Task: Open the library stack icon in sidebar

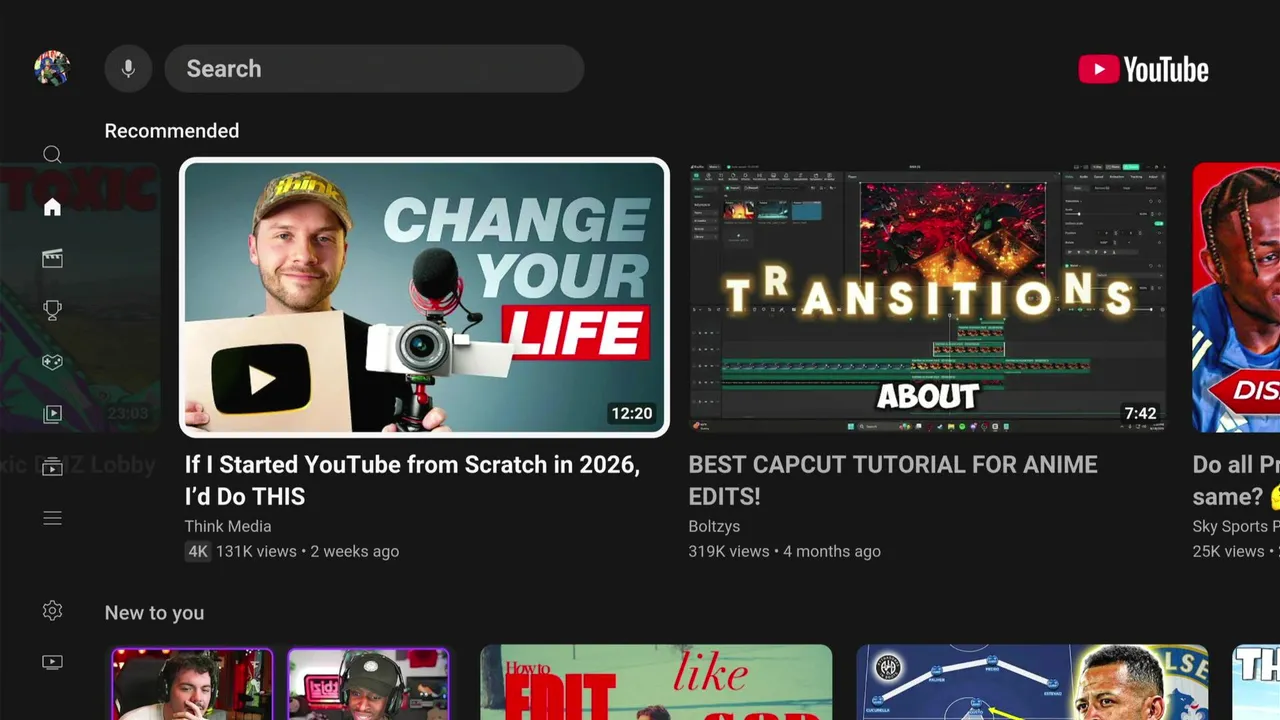Action: pos(52,466)
